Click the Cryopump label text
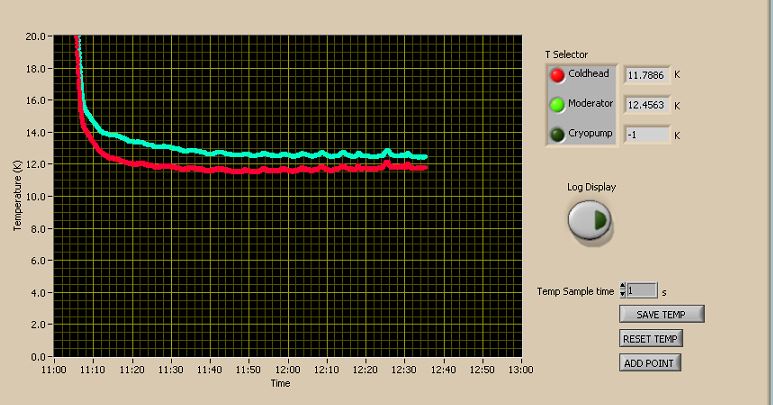The height and width of the screenshot is (405, 773). click(590, 134)
